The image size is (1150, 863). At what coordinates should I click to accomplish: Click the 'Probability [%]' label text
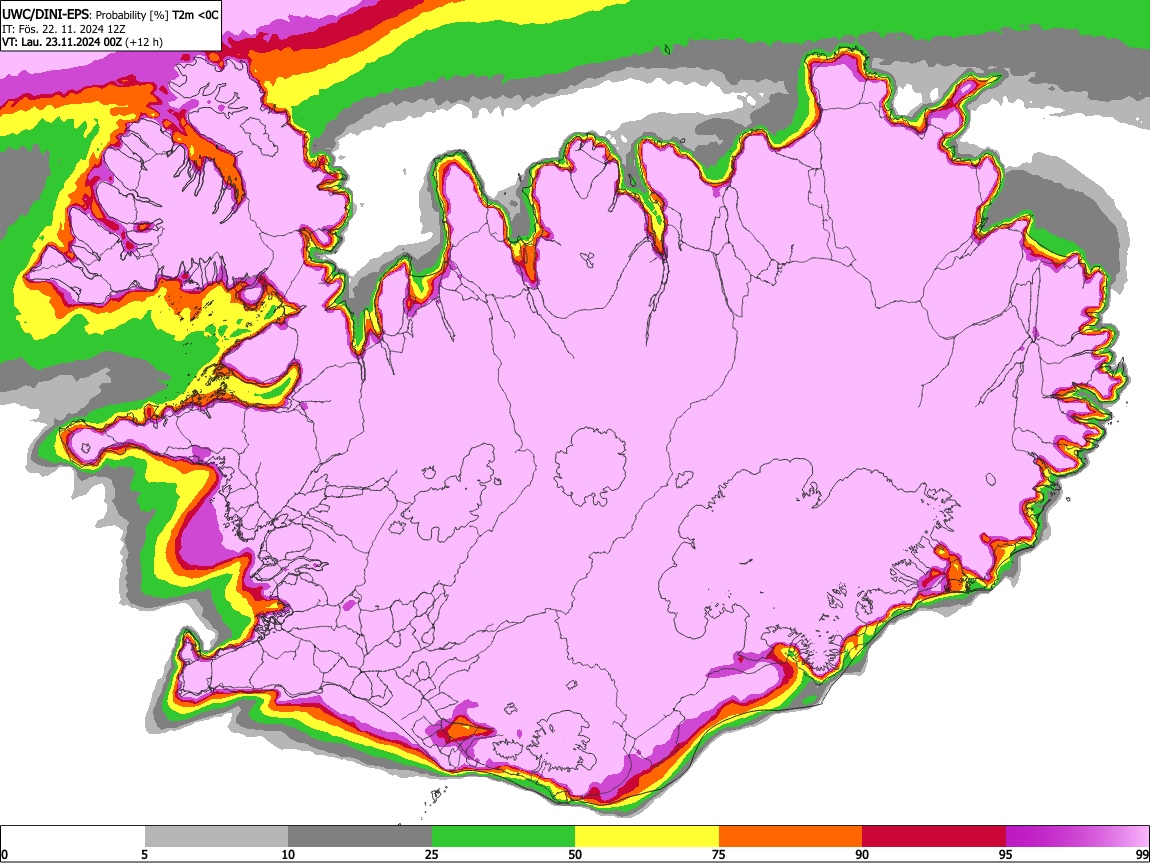pos(133,15)
